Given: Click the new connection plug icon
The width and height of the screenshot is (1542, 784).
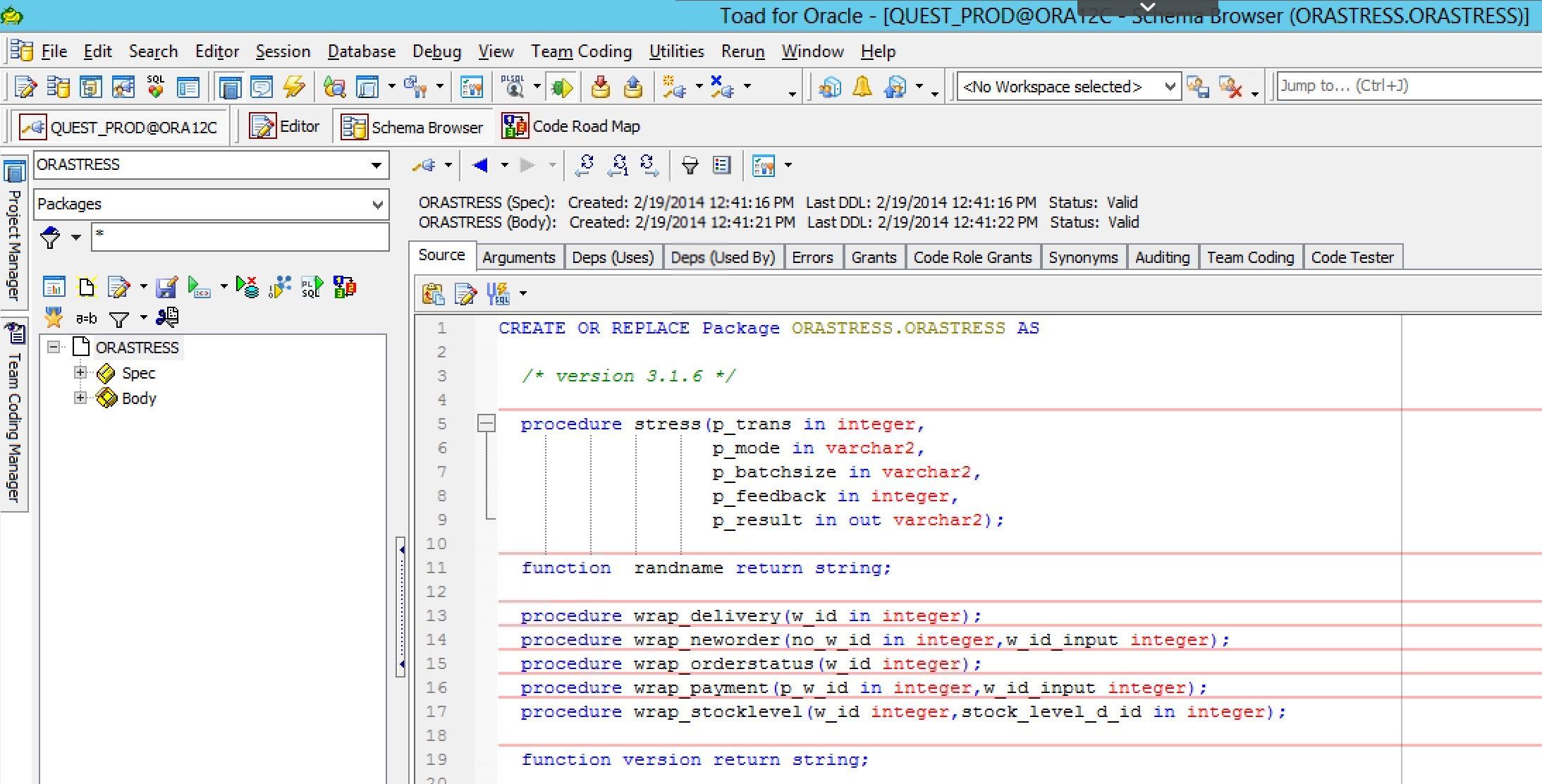Looking at the screenshot, I should (675, 87).
